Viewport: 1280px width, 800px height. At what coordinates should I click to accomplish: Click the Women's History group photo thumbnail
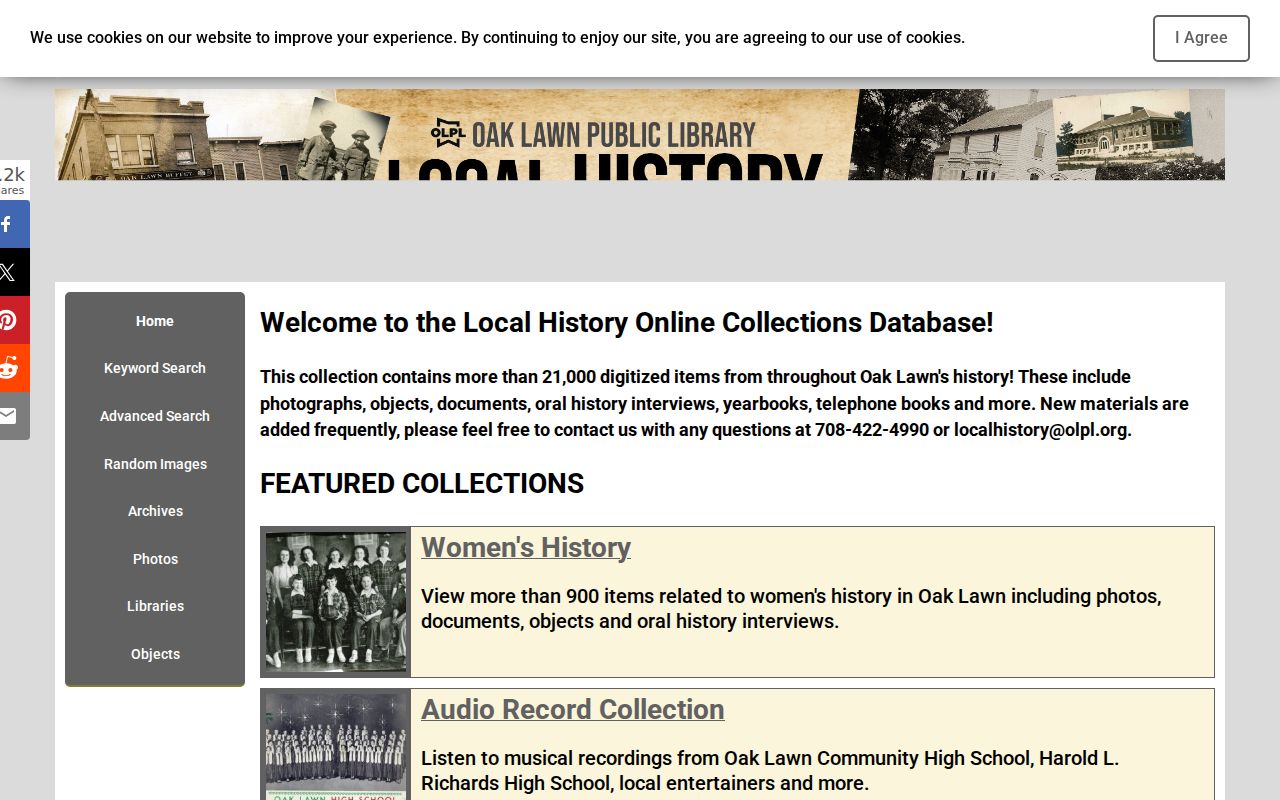pyautogui.click(x=336, y=602)
